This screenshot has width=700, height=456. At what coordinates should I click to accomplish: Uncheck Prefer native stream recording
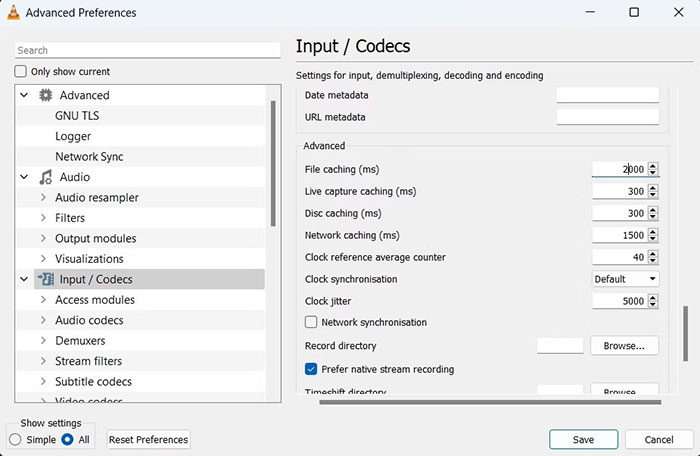pos(311,369)
